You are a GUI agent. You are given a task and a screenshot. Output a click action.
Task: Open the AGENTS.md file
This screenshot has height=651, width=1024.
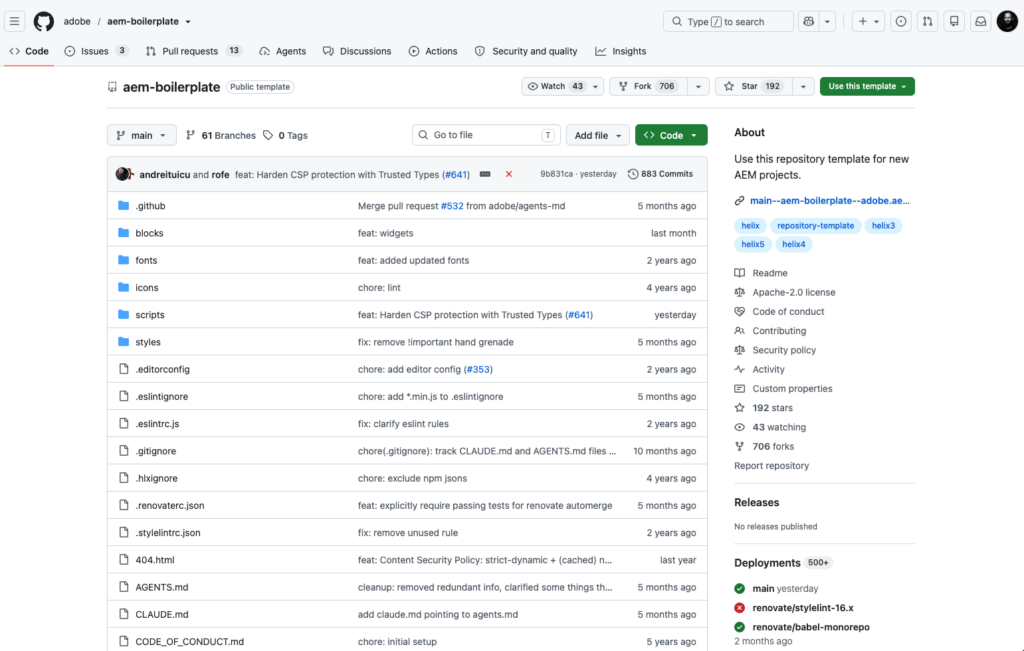(162, 587)
